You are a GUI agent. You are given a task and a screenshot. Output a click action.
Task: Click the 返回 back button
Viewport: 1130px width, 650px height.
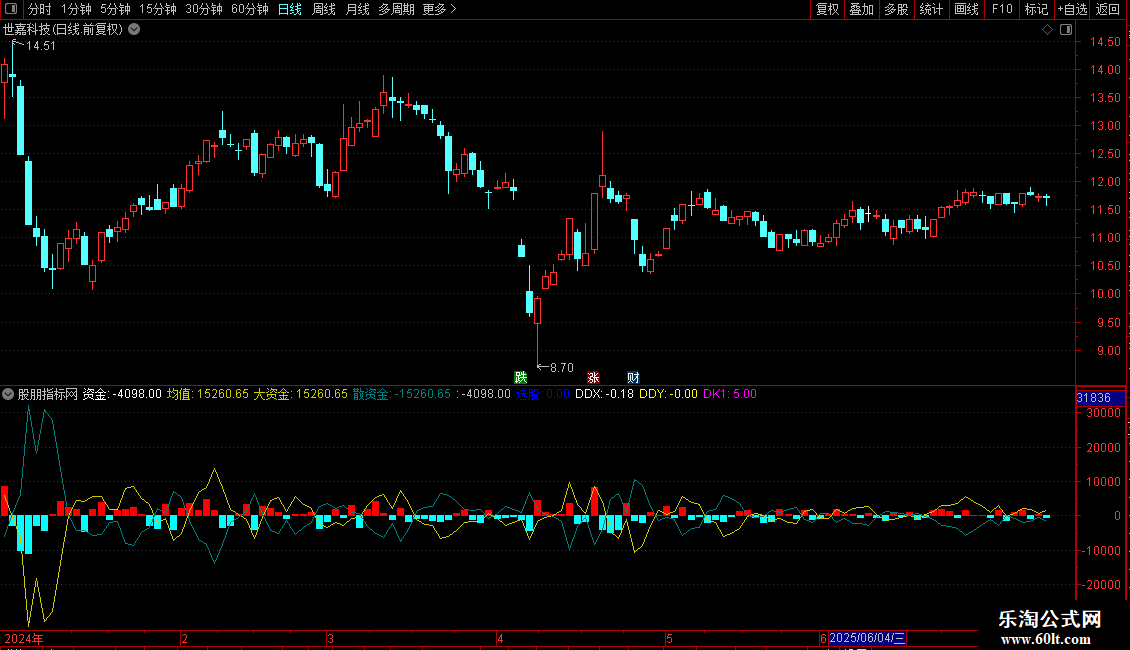click(1108, 9)
